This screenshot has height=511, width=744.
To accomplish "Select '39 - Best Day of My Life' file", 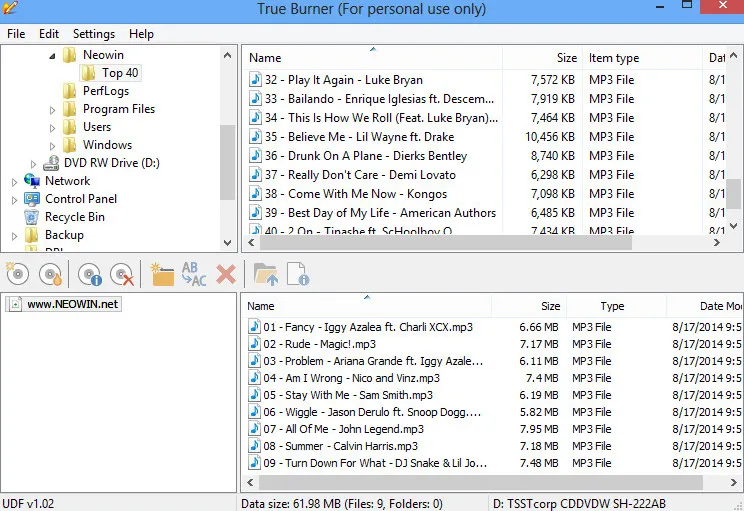I will pos(380,213).
